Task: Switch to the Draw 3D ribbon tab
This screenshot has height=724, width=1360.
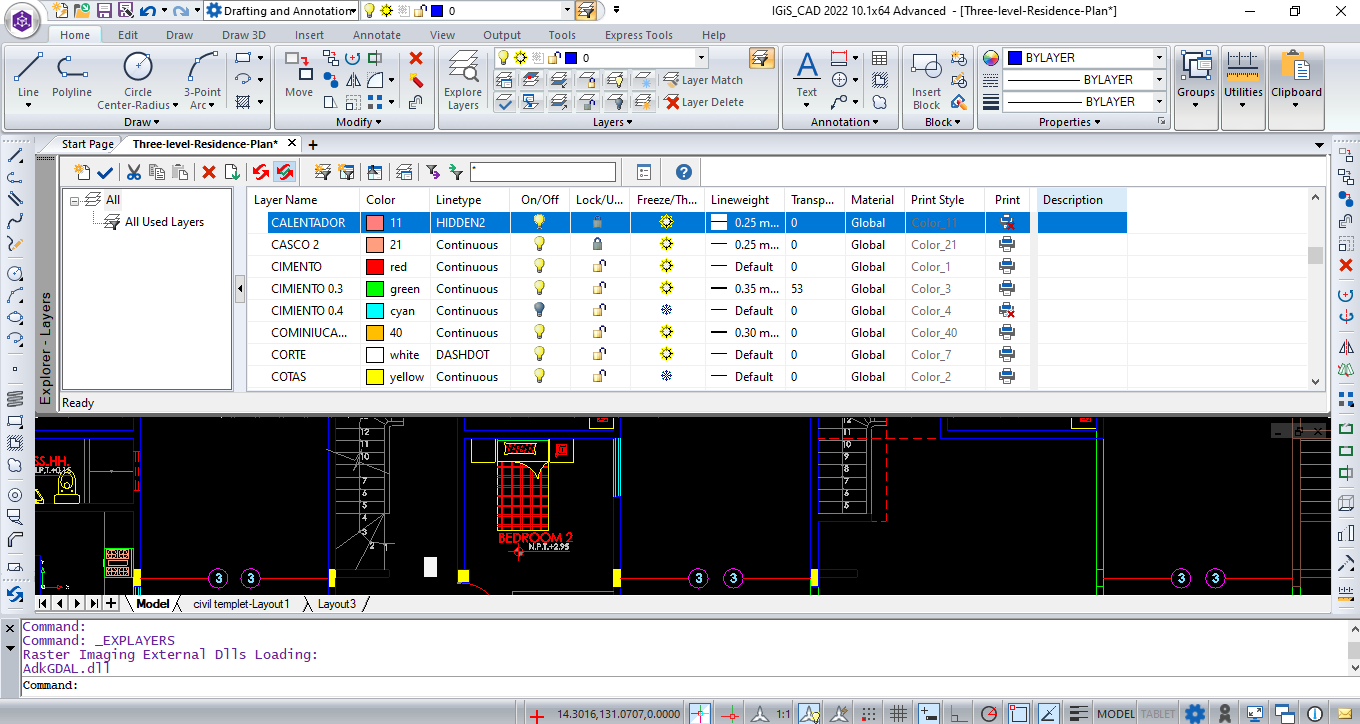Action: tap(244, 35)
